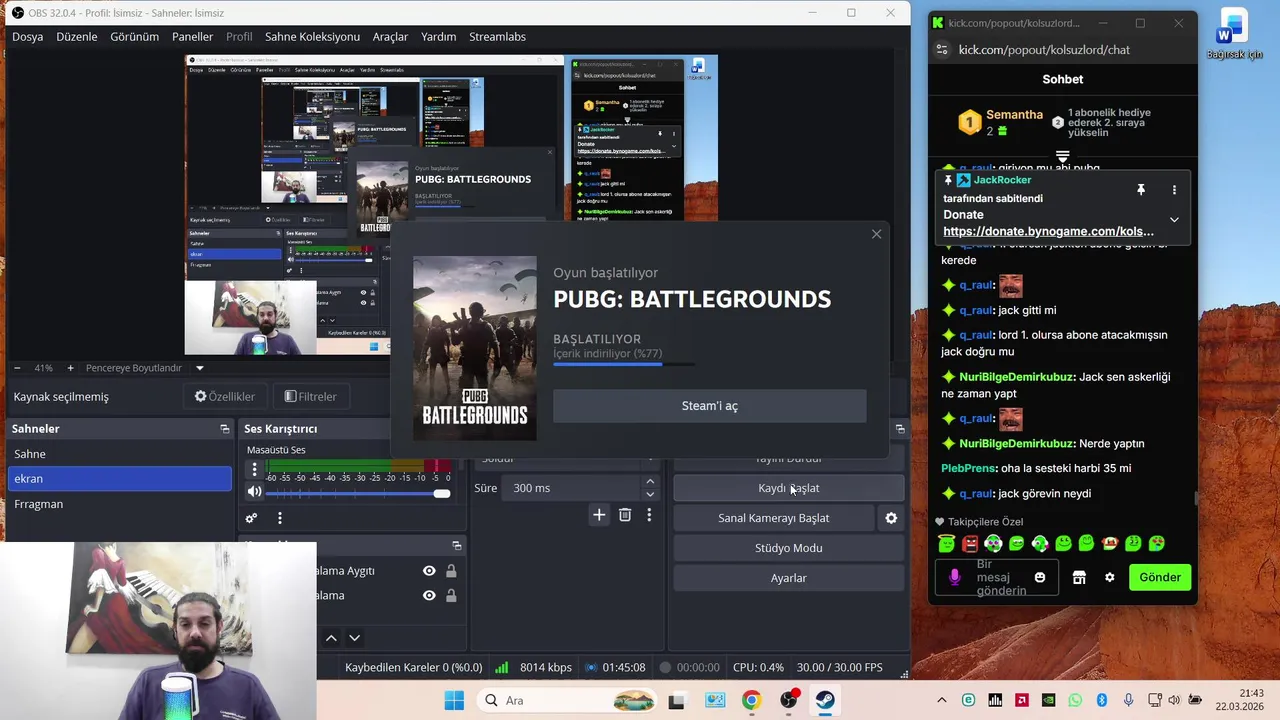Increase the Süre duration value
The image size is (1280, 720).
coord(650,482)
